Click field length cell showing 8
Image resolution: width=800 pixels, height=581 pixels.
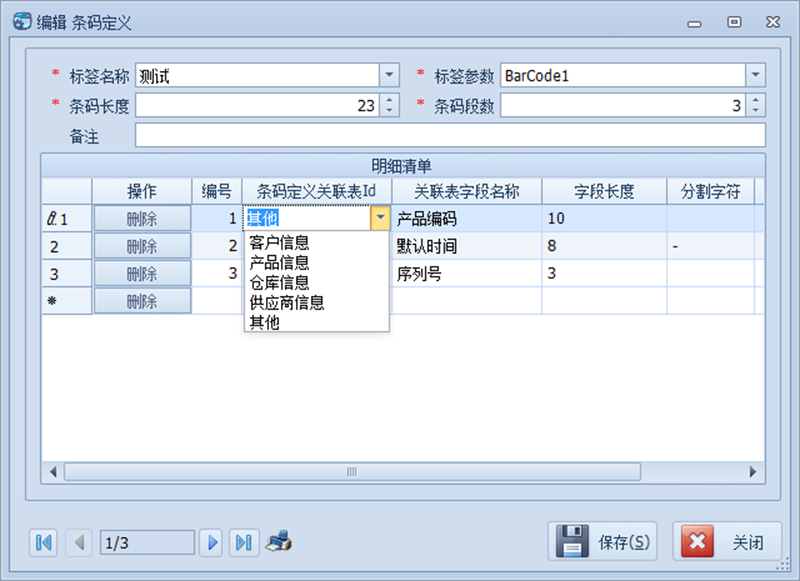(604, 246)
